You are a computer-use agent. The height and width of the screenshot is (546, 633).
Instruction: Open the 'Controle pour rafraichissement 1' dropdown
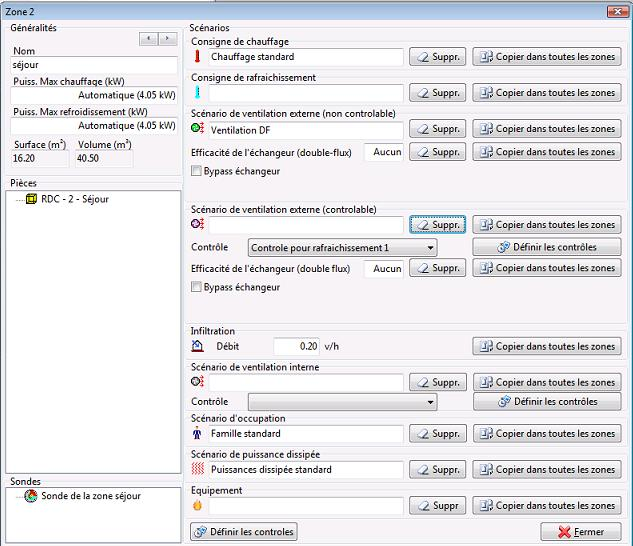(x=342, y=248)
